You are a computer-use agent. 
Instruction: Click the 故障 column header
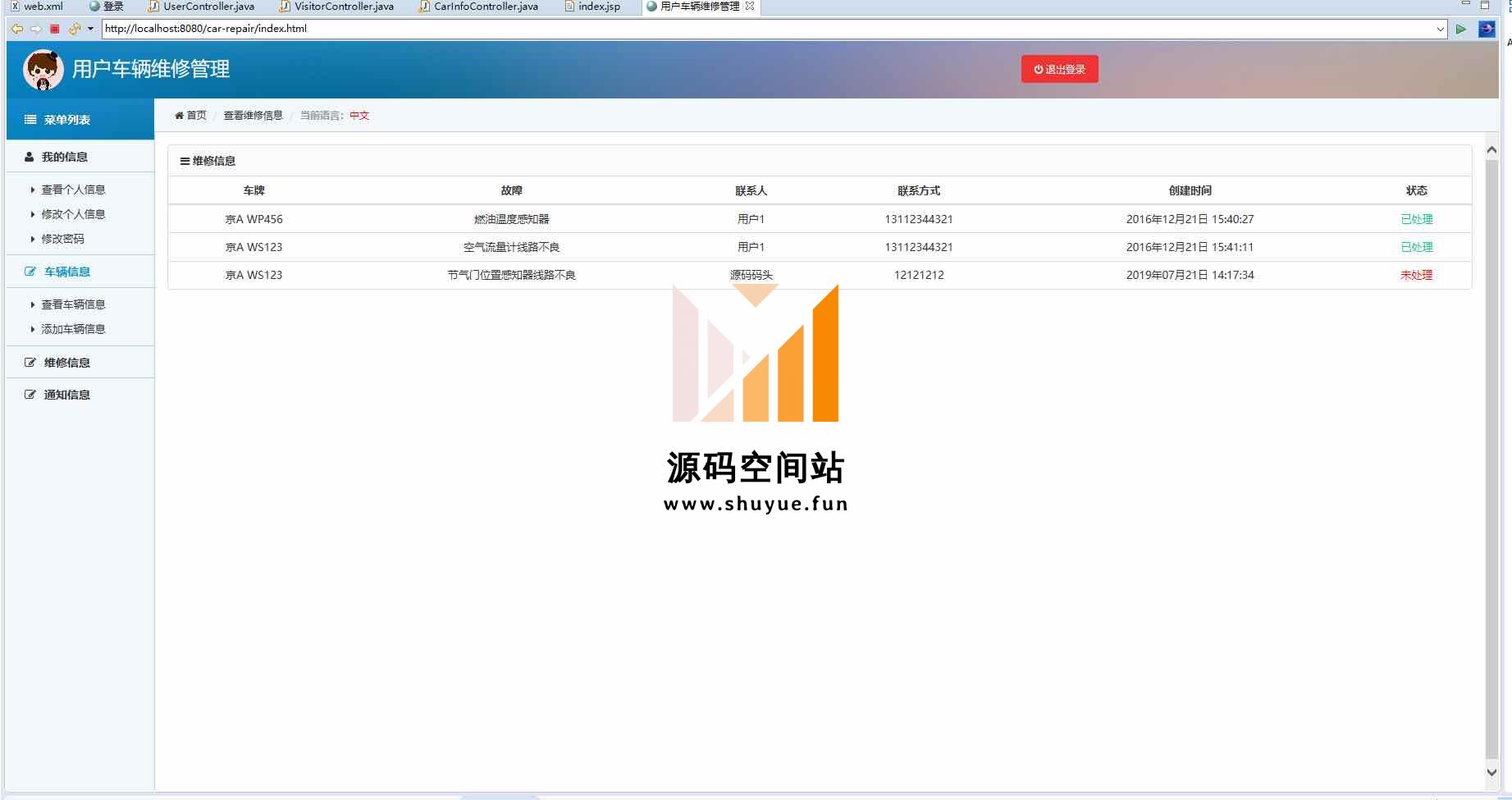(x=511, y=190)
